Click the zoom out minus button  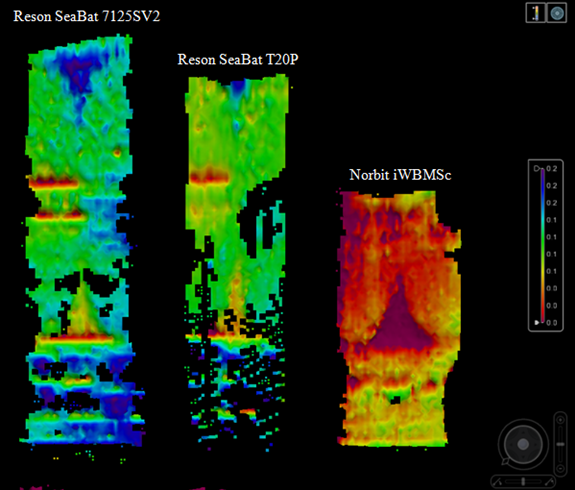[560, 468]
